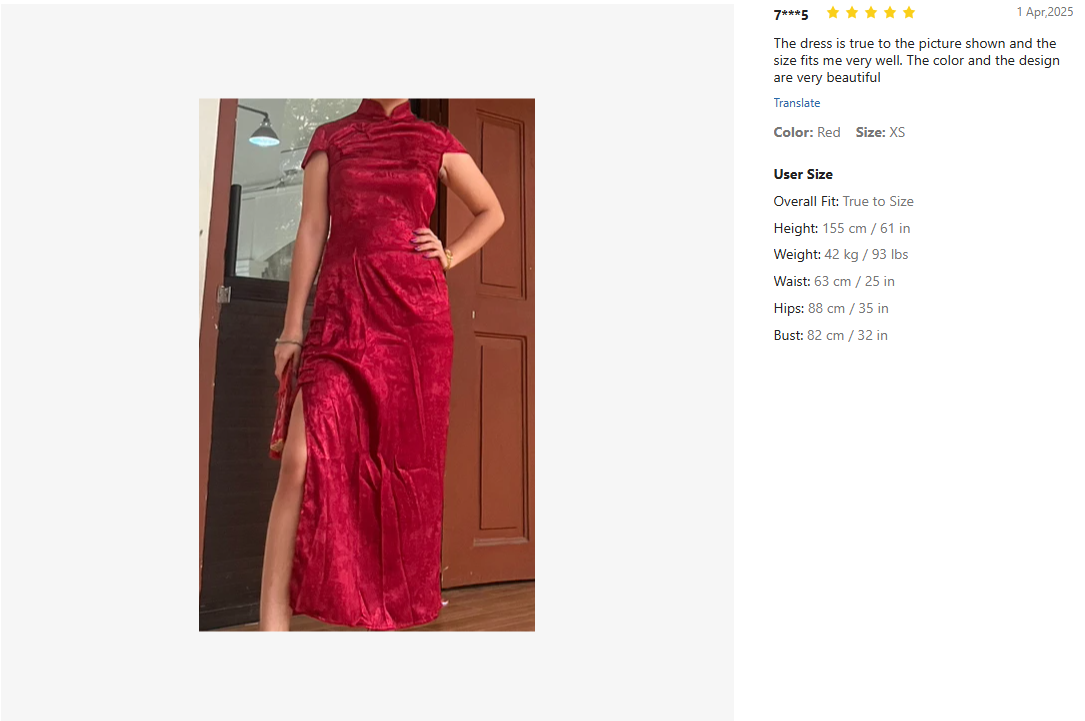
Task: Click the Waist 63 cm entry
Action: click(834, 282)
